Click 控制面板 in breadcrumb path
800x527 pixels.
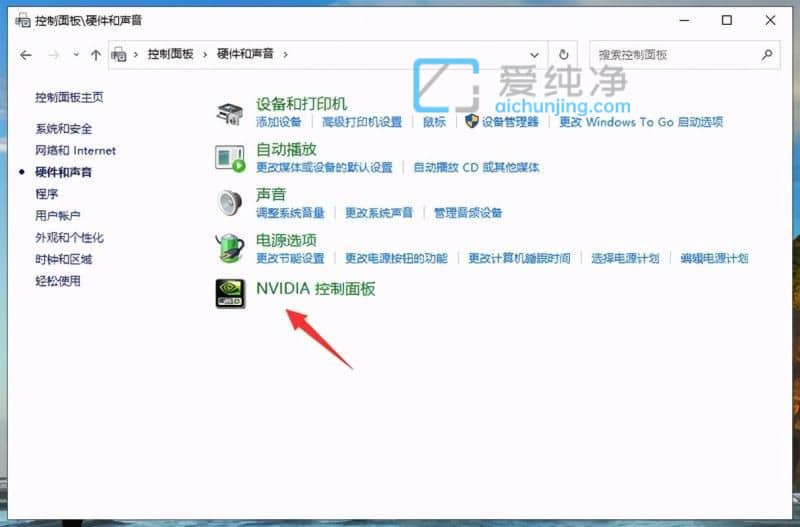pyautogui.click(x=170, y=54)
